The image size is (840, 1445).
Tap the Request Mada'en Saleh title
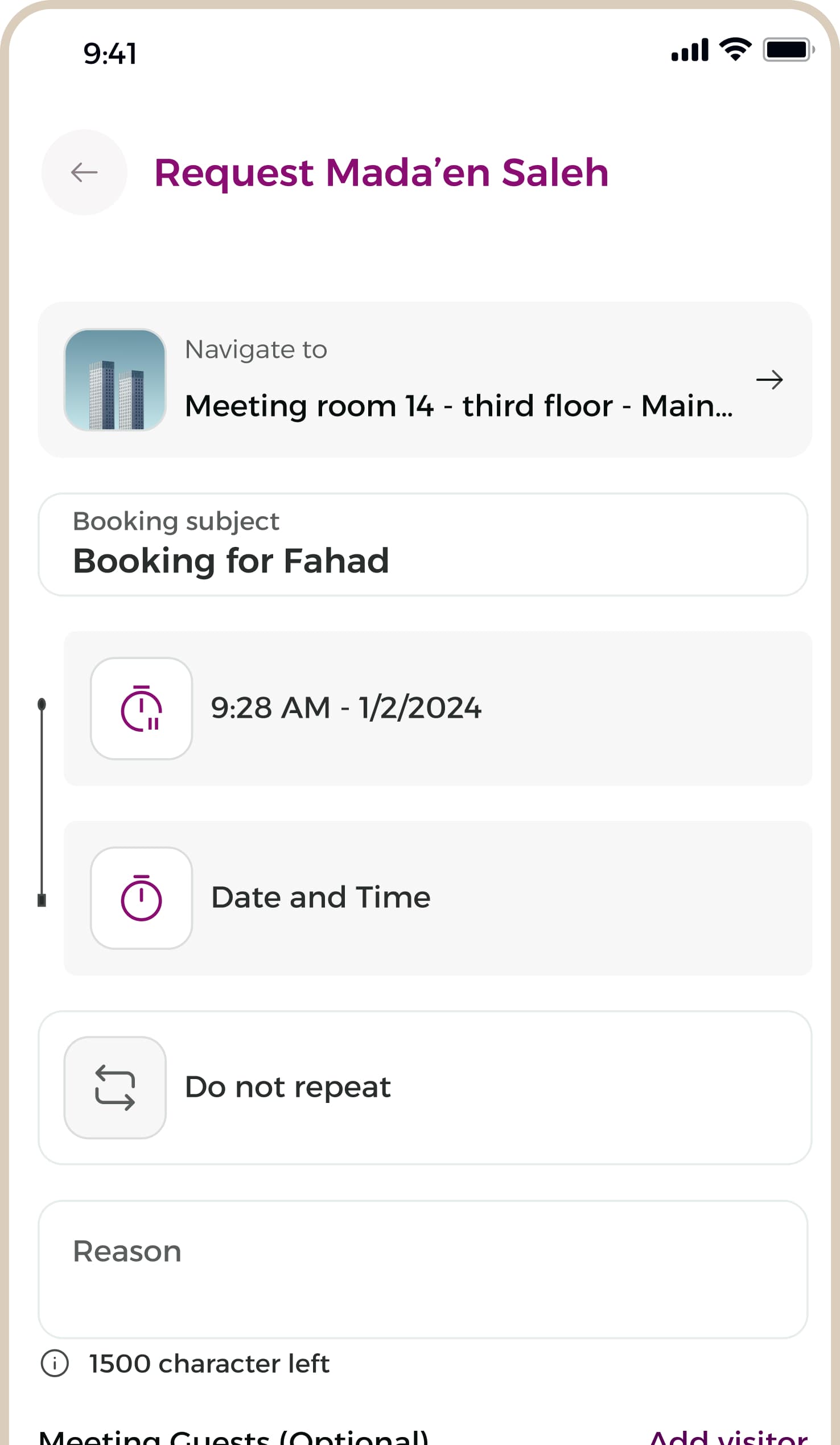tap(381, 173)
